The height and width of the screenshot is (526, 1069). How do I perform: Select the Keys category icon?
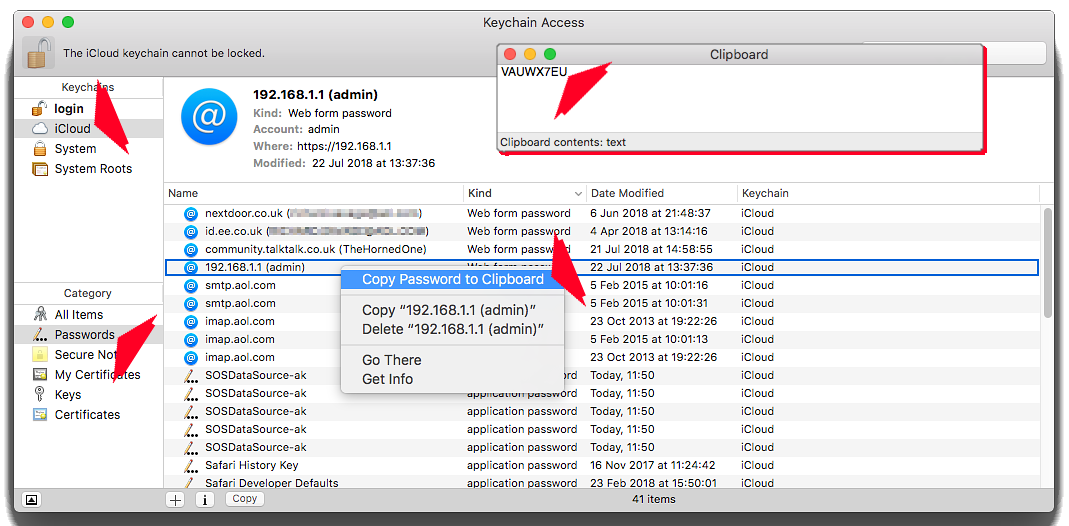(x=40, y=395)
